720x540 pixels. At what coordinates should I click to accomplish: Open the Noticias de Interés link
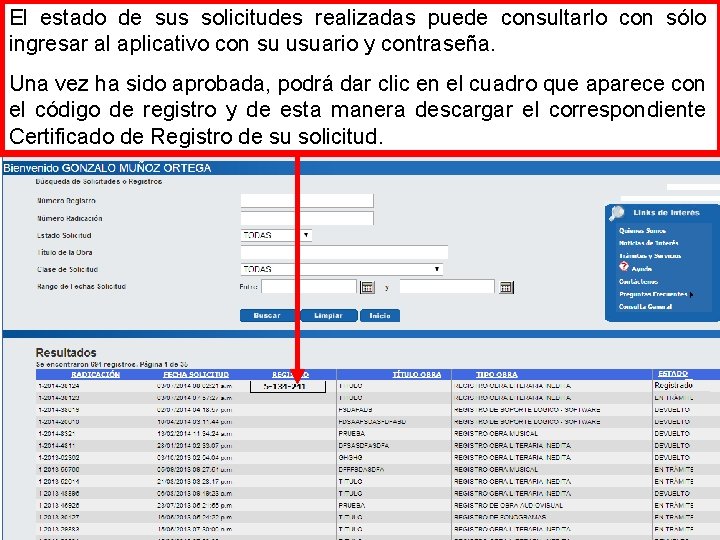[648, 243]
